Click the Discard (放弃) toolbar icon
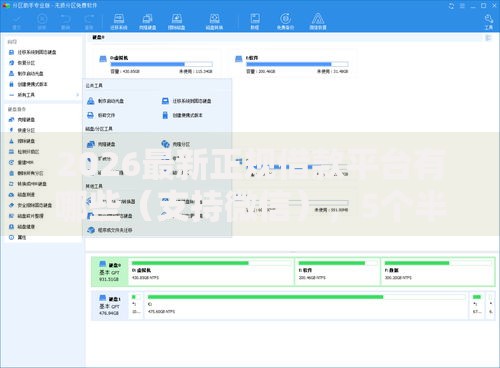Screen dimensions: 500x368 coord(42,22)
